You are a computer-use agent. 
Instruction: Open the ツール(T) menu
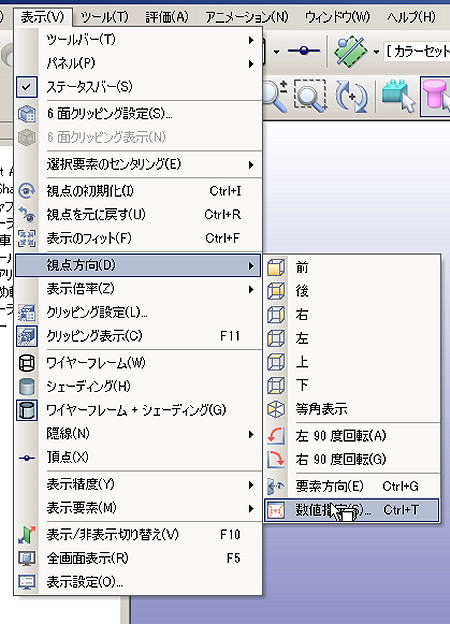(105, 17)
